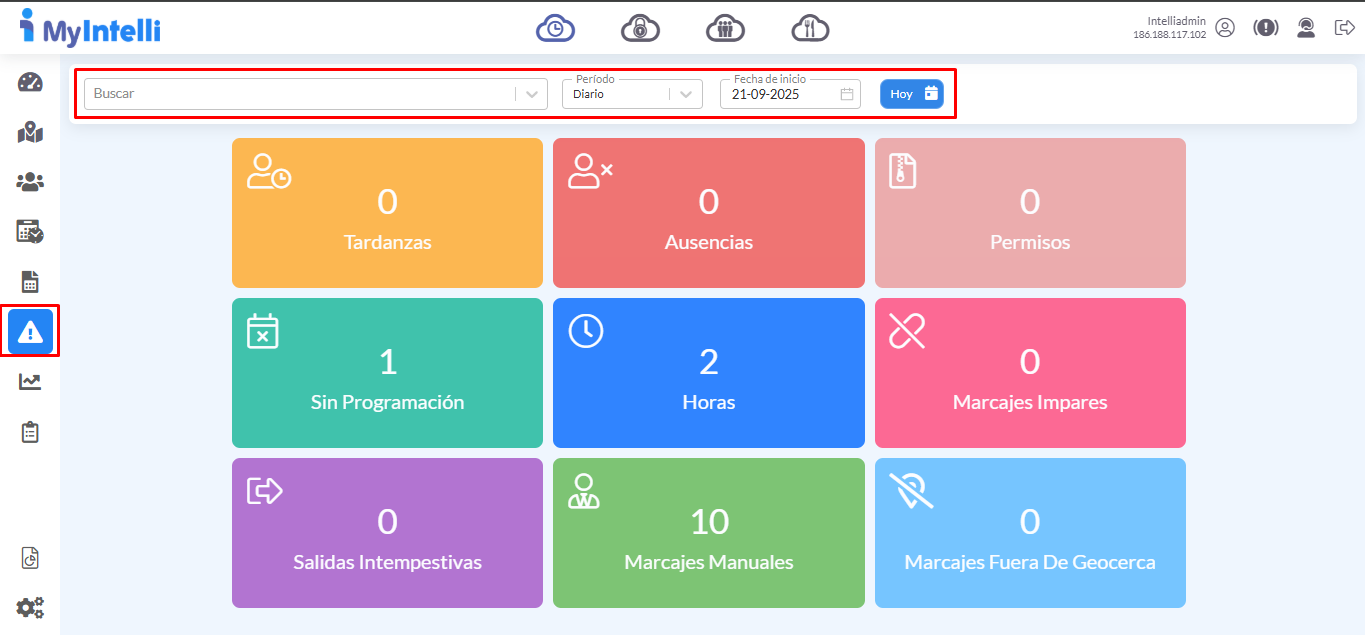
Task: Click into the Buscar search field
Action: point(300,94)
